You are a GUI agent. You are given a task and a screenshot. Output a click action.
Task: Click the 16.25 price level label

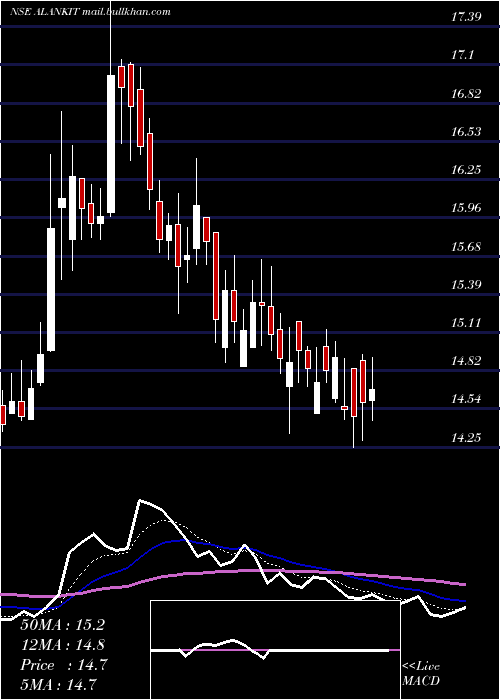point(466,170)
